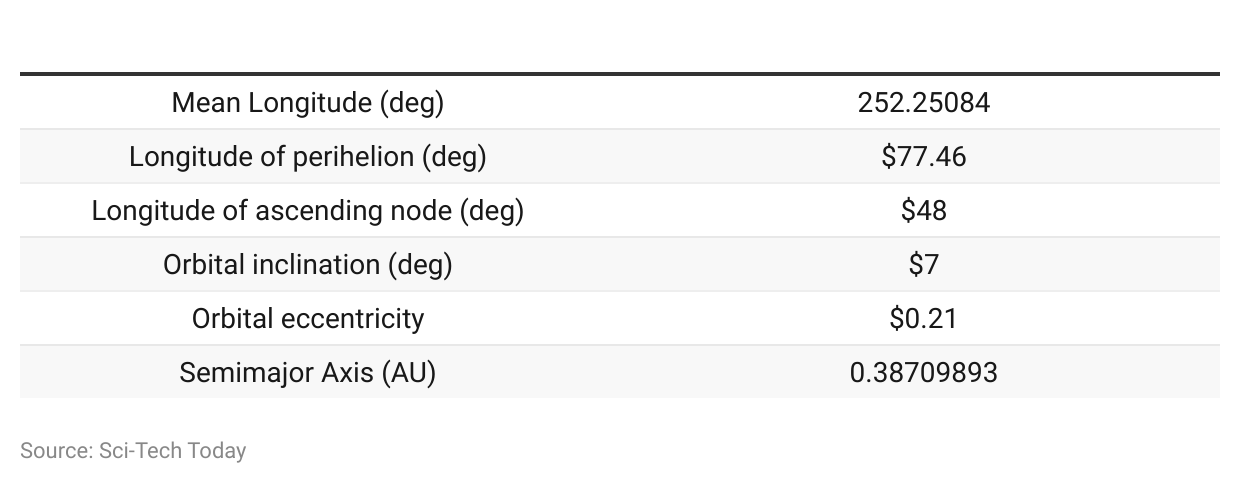
Task: Select the 252.25084 value cell
Action: coord(924,102)
